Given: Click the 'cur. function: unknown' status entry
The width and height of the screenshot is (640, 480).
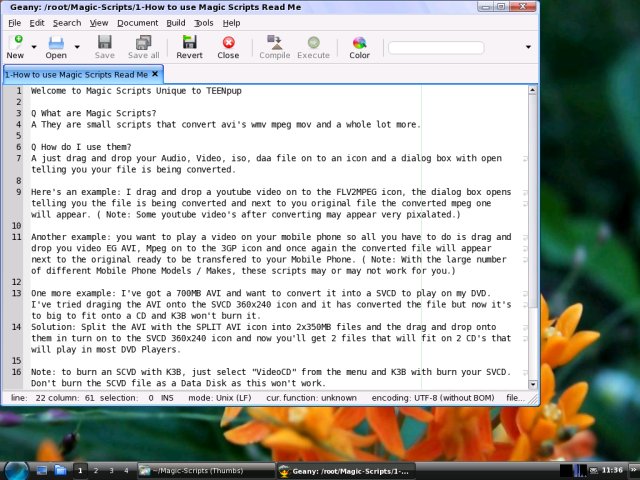Looking at the screenshot, I should [x=311, y=398].
